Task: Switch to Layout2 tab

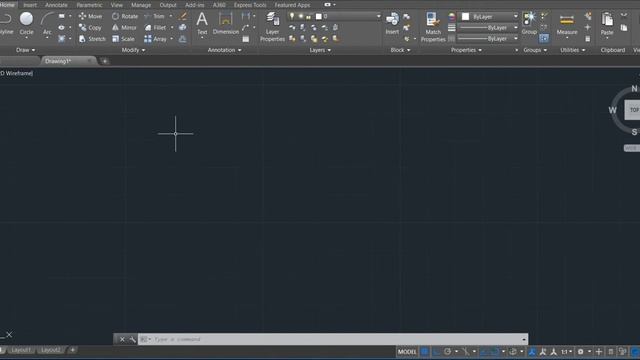Action: (51, 350)
